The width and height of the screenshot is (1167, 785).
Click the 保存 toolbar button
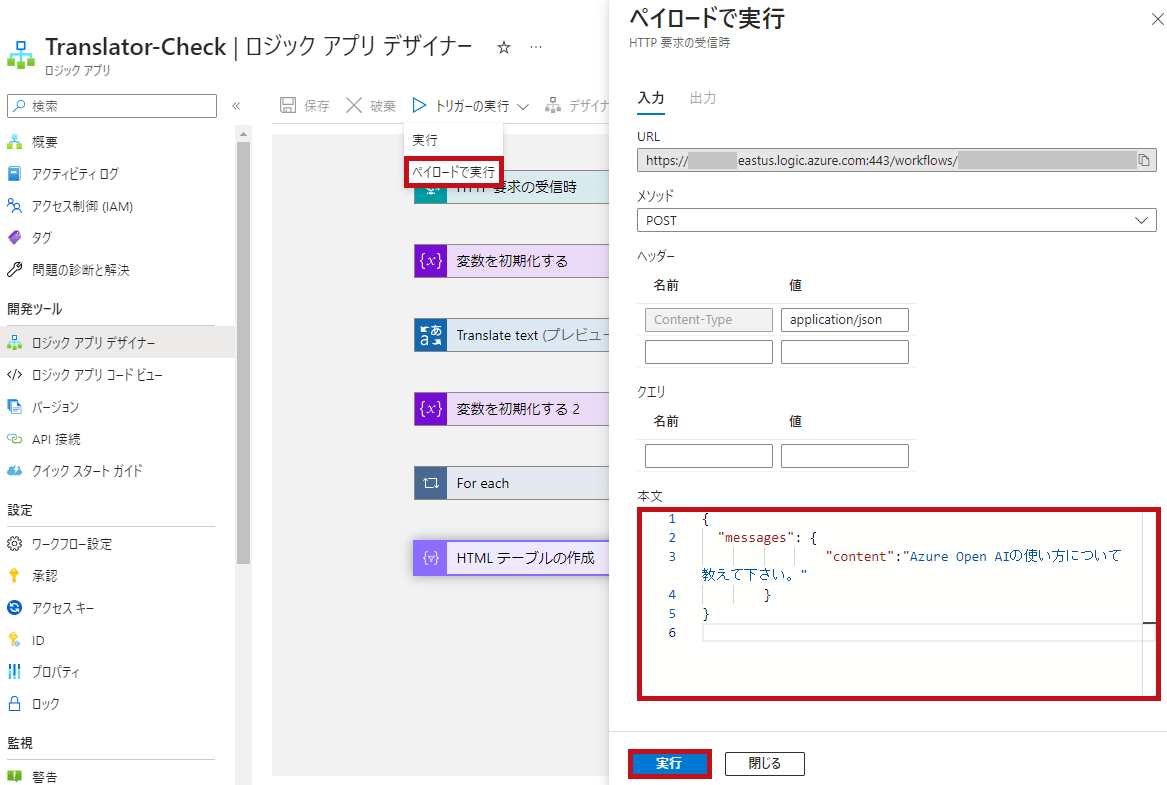(304, 106)
